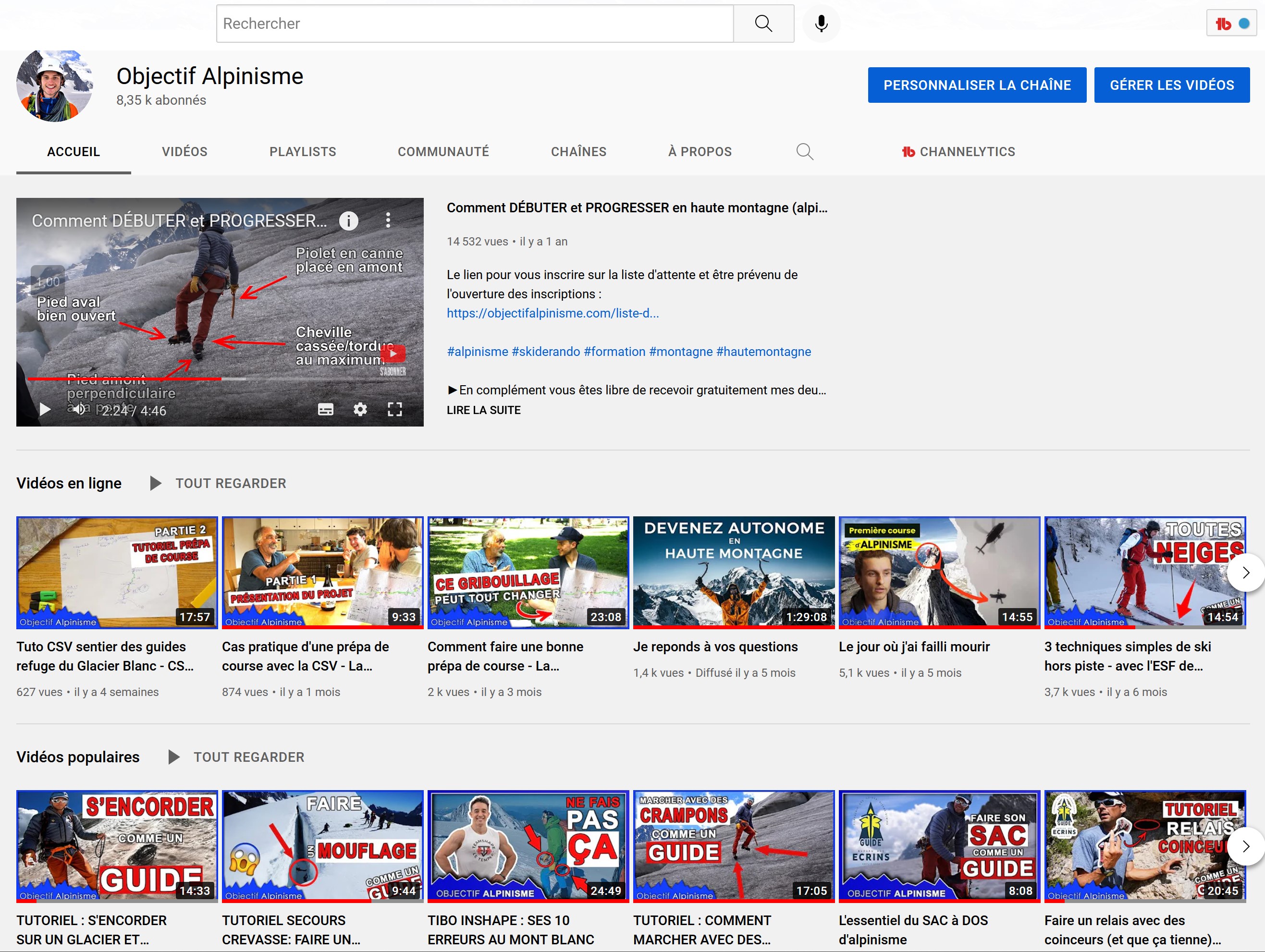This screenshot has height=952, width=1265.
Task: Seek on the featured video progress bar
Action: (220, 378)
